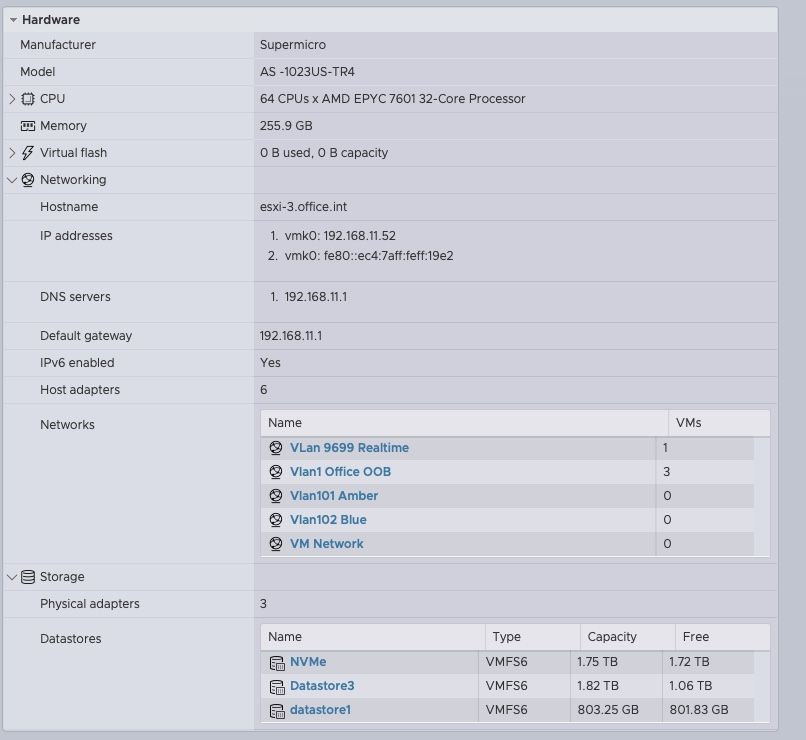Collapse the Storage section chevron
Screen dimensions: 806x740
(12, 577)
